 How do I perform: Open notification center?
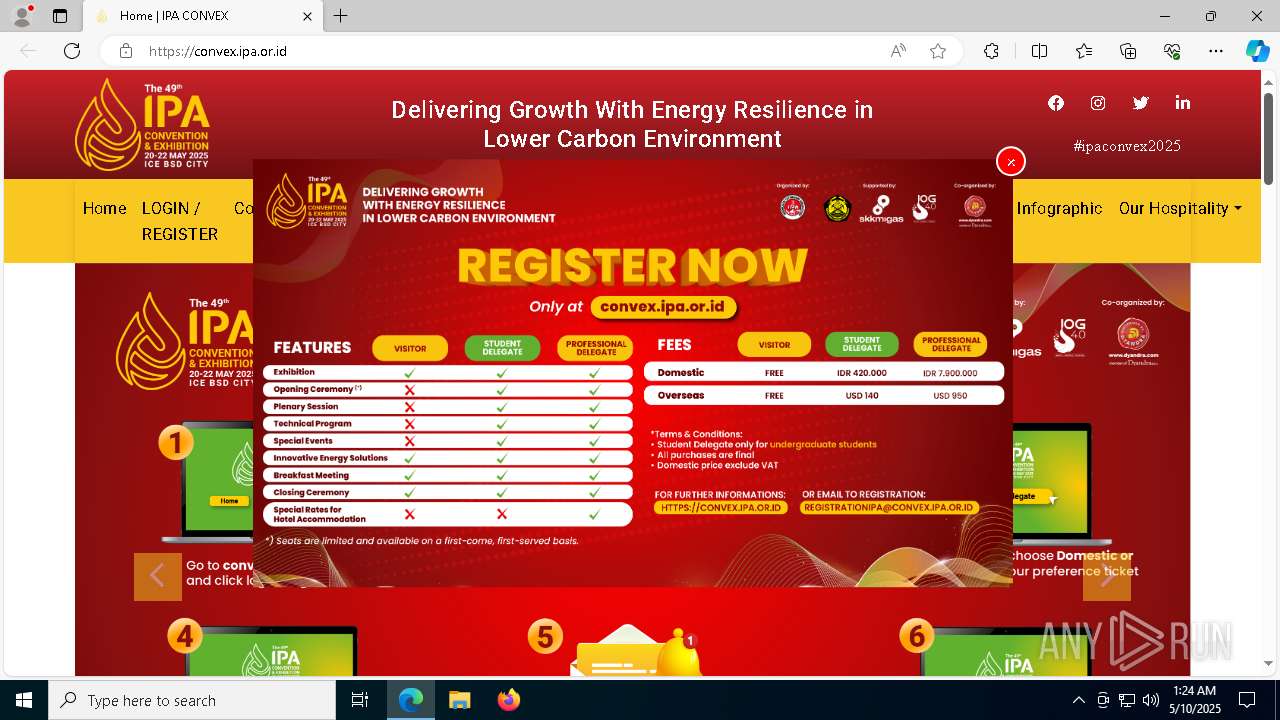1247,700
